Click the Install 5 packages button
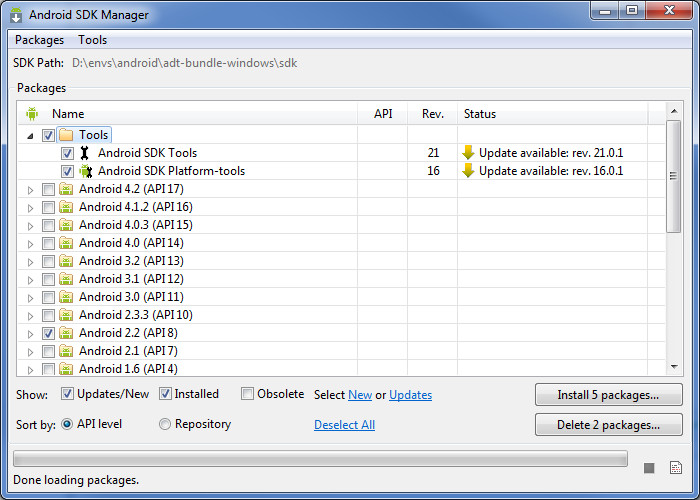 pyautogui.click(x=608, y=395)
